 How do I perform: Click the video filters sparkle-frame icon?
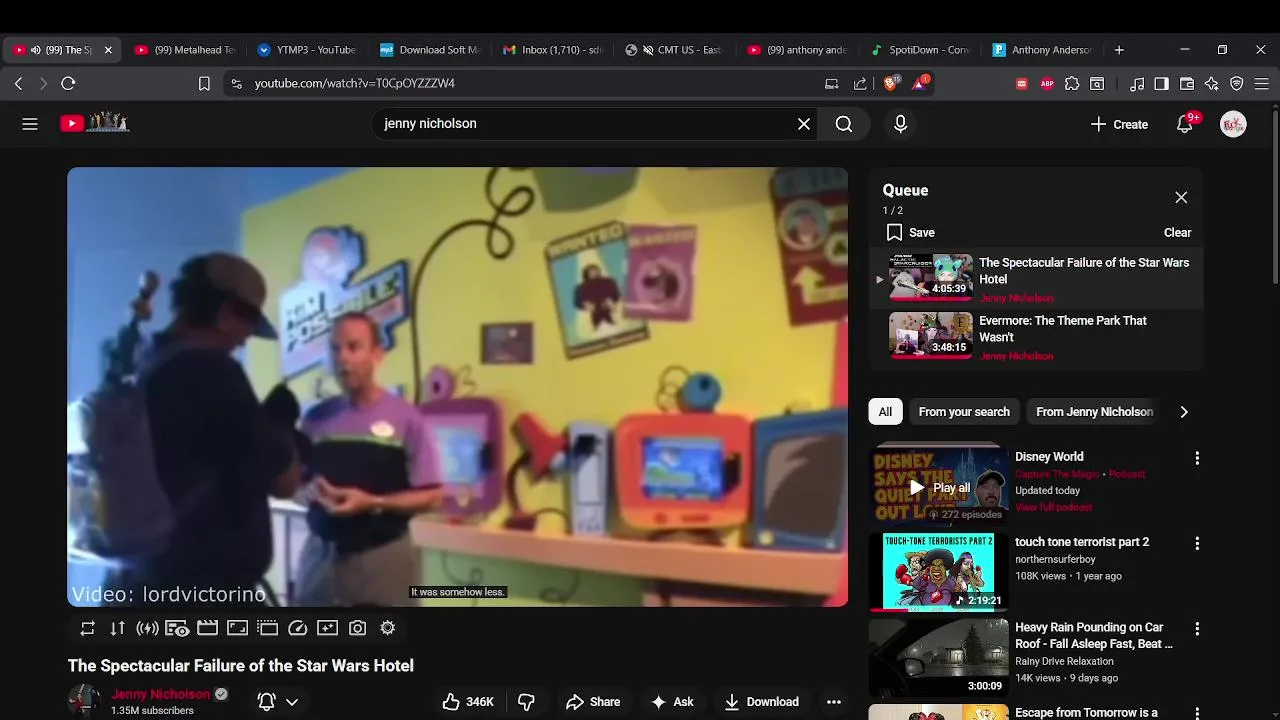pyautogui.click(x=327, y=628)
